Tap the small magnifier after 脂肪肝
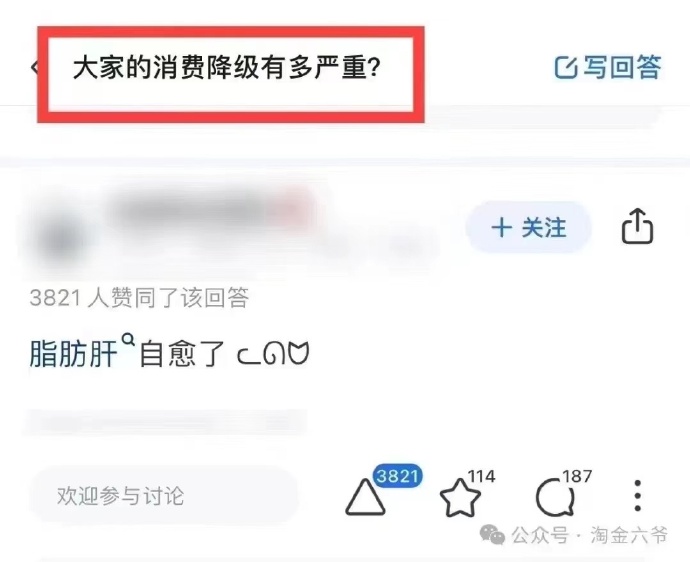690x562 pixels. tap(128, 340)
